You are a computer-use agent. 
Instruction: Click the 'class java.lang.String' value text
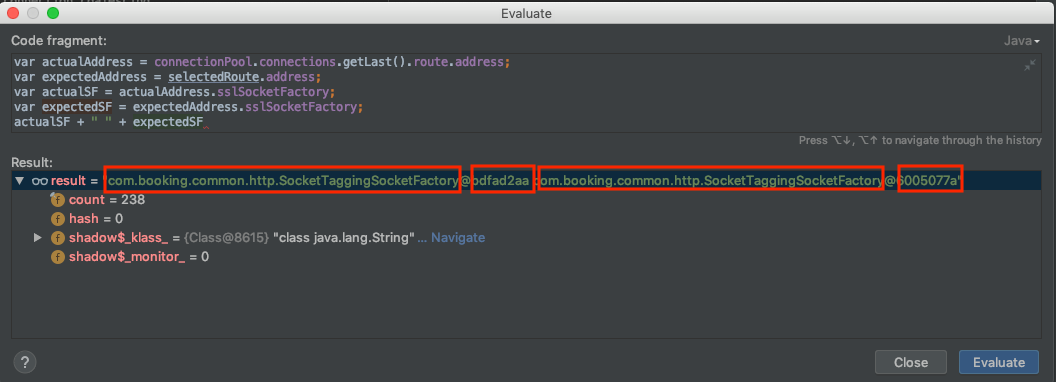(x=343, y=238)
